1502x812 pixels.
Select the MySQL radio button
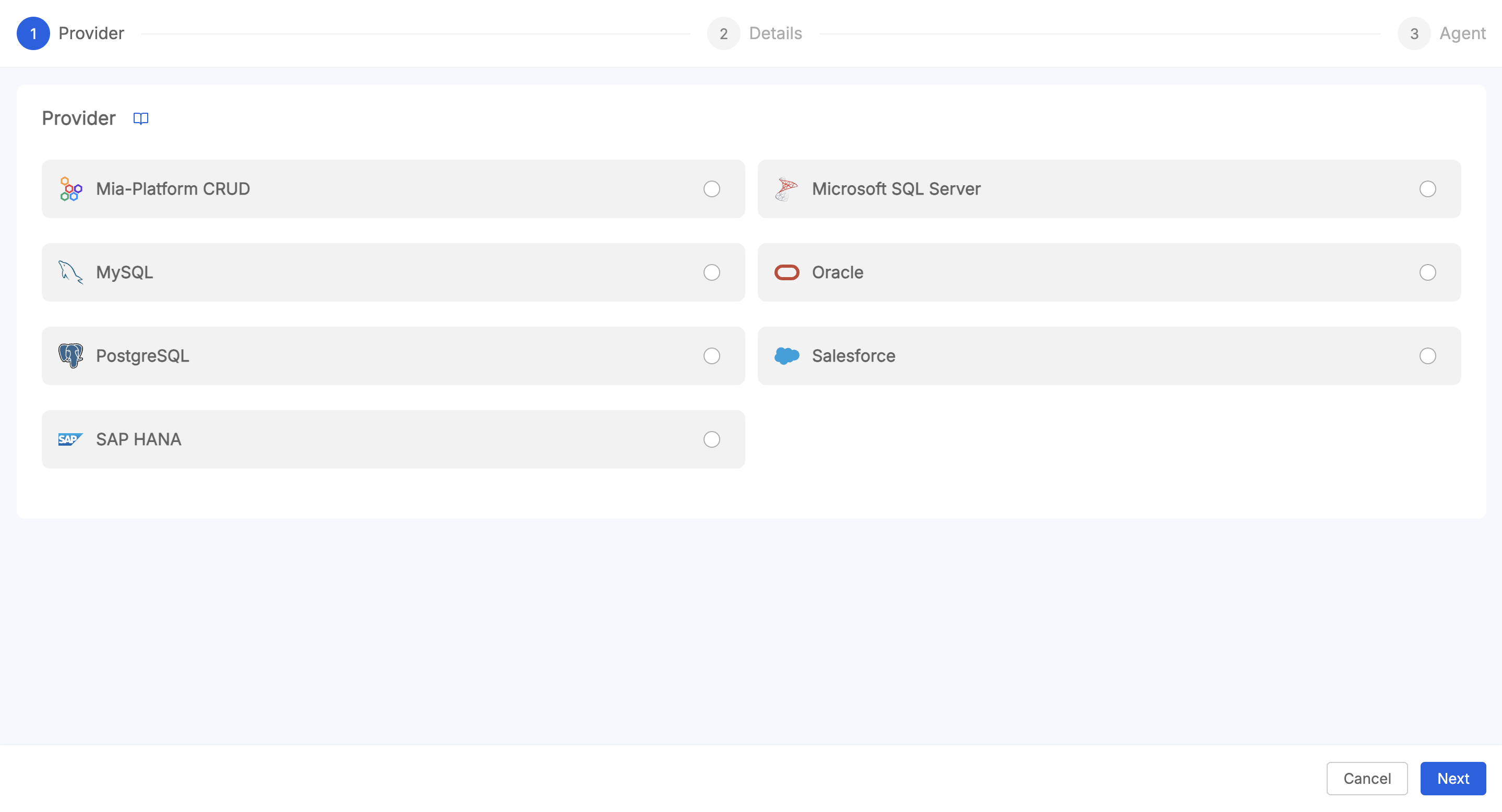click(x=712, y=272)
